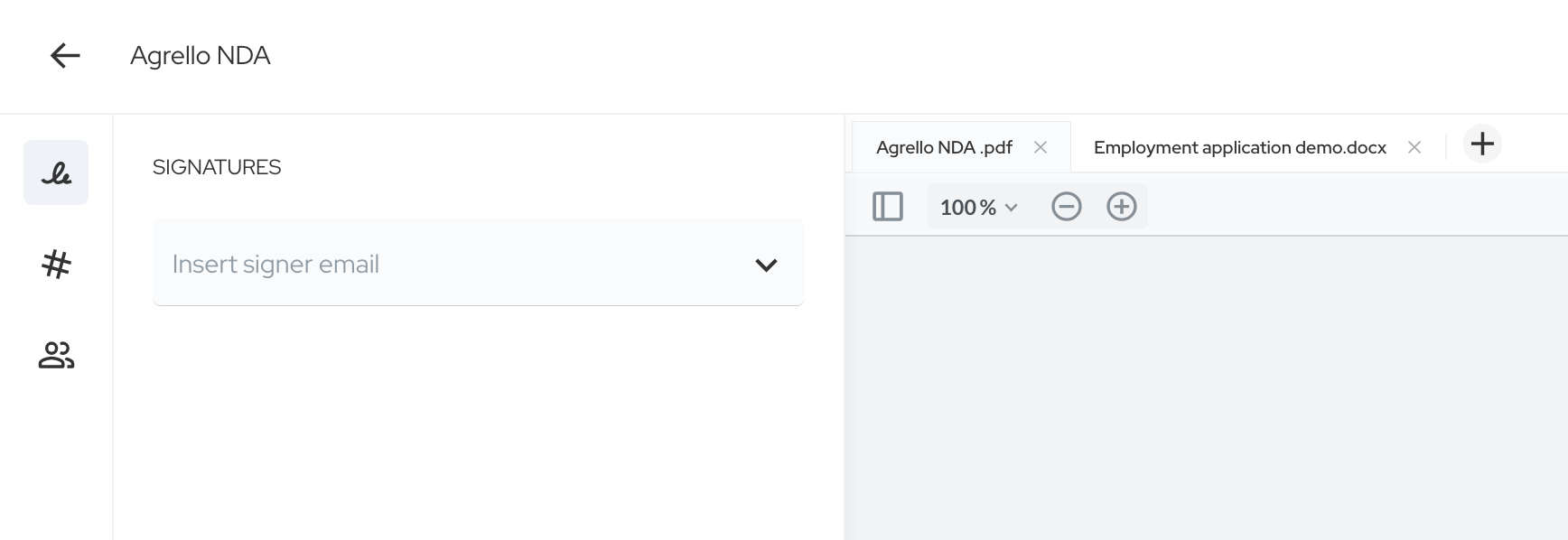
Task: Add a new document with plus button
Action: pos(1482,144)
